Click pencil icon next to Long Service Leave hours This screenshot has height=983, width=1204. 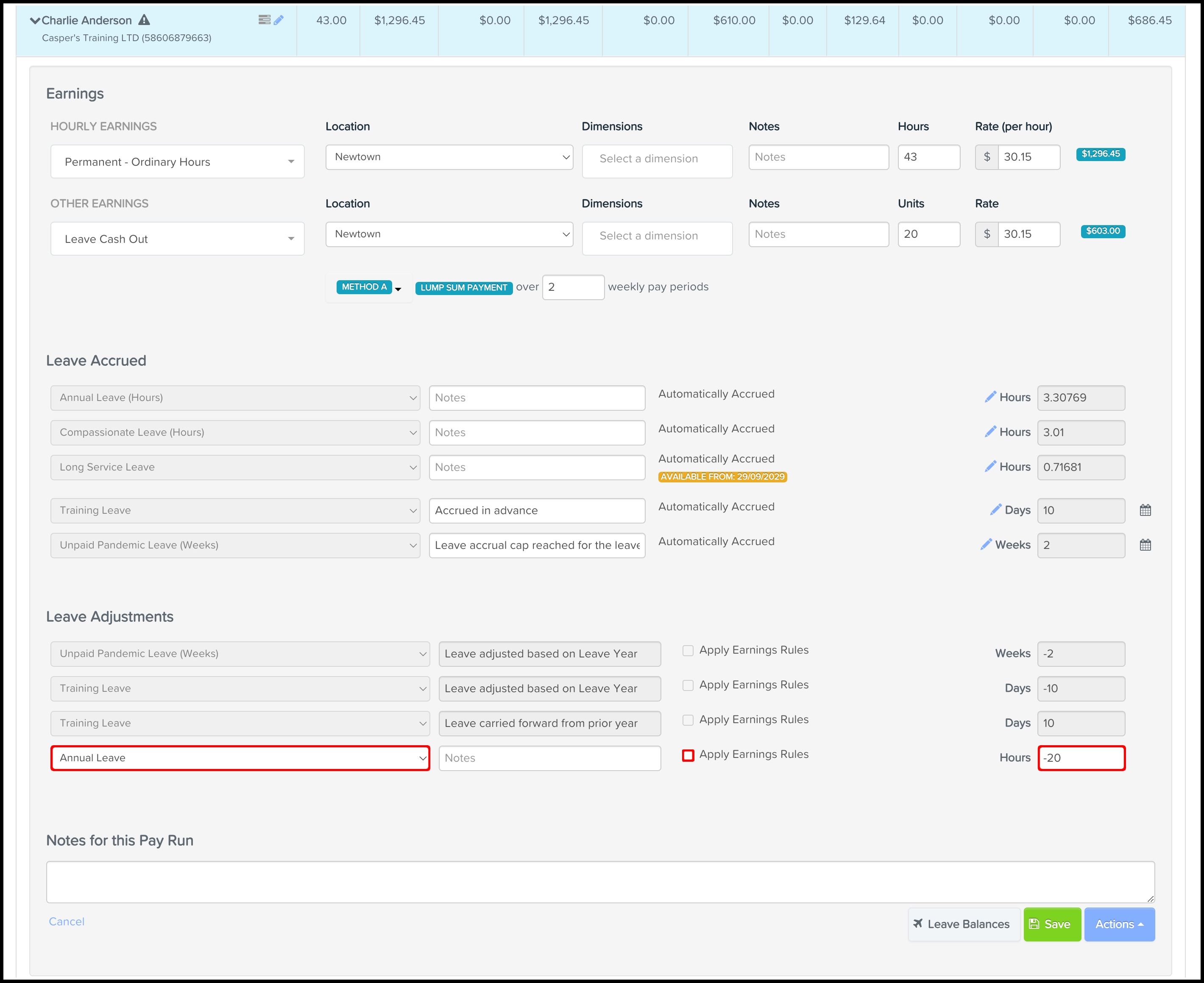point(990,467)
